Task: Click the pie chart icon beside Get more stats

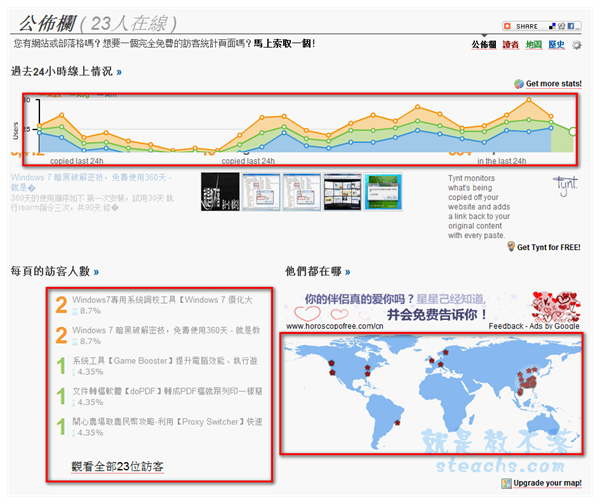Action: [x=518, y=84]
